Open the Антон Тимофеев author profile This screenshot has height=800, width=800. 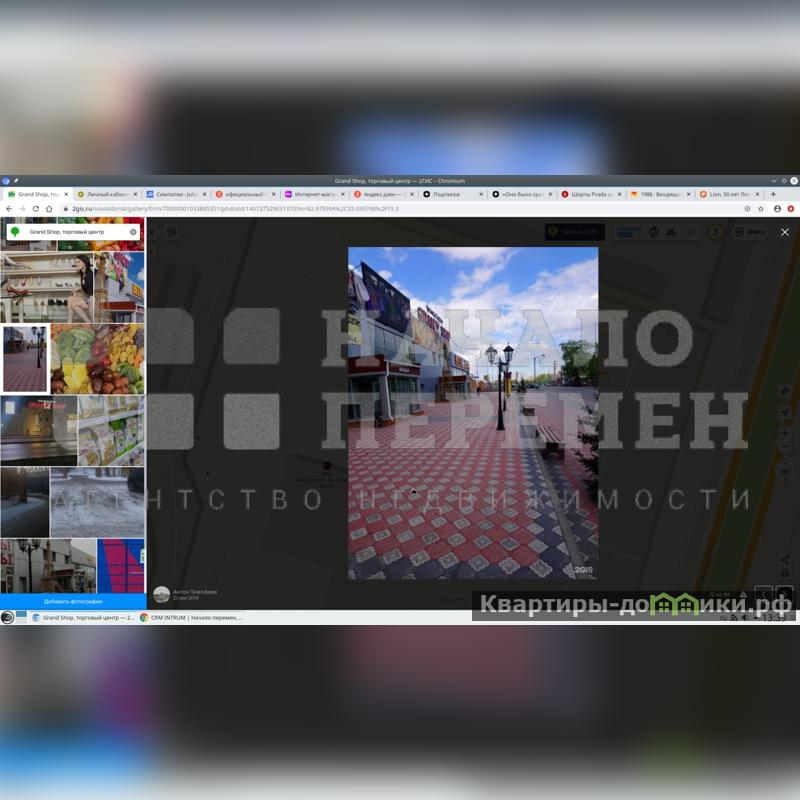pos(194,591)
